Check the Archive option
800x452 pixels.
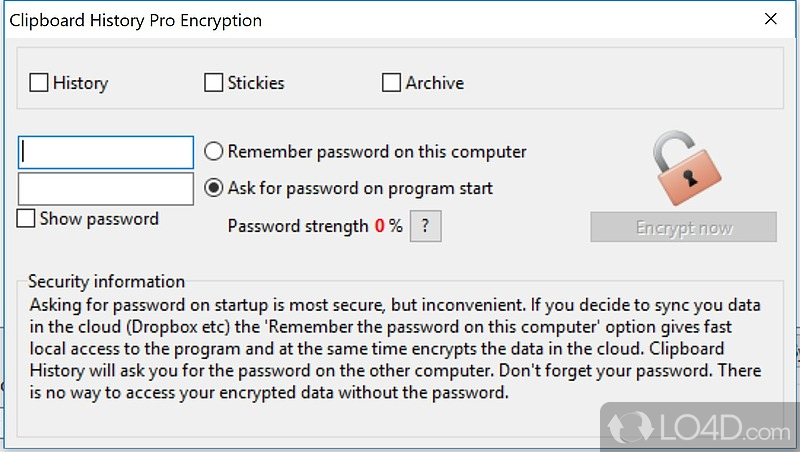pos(392,83)
